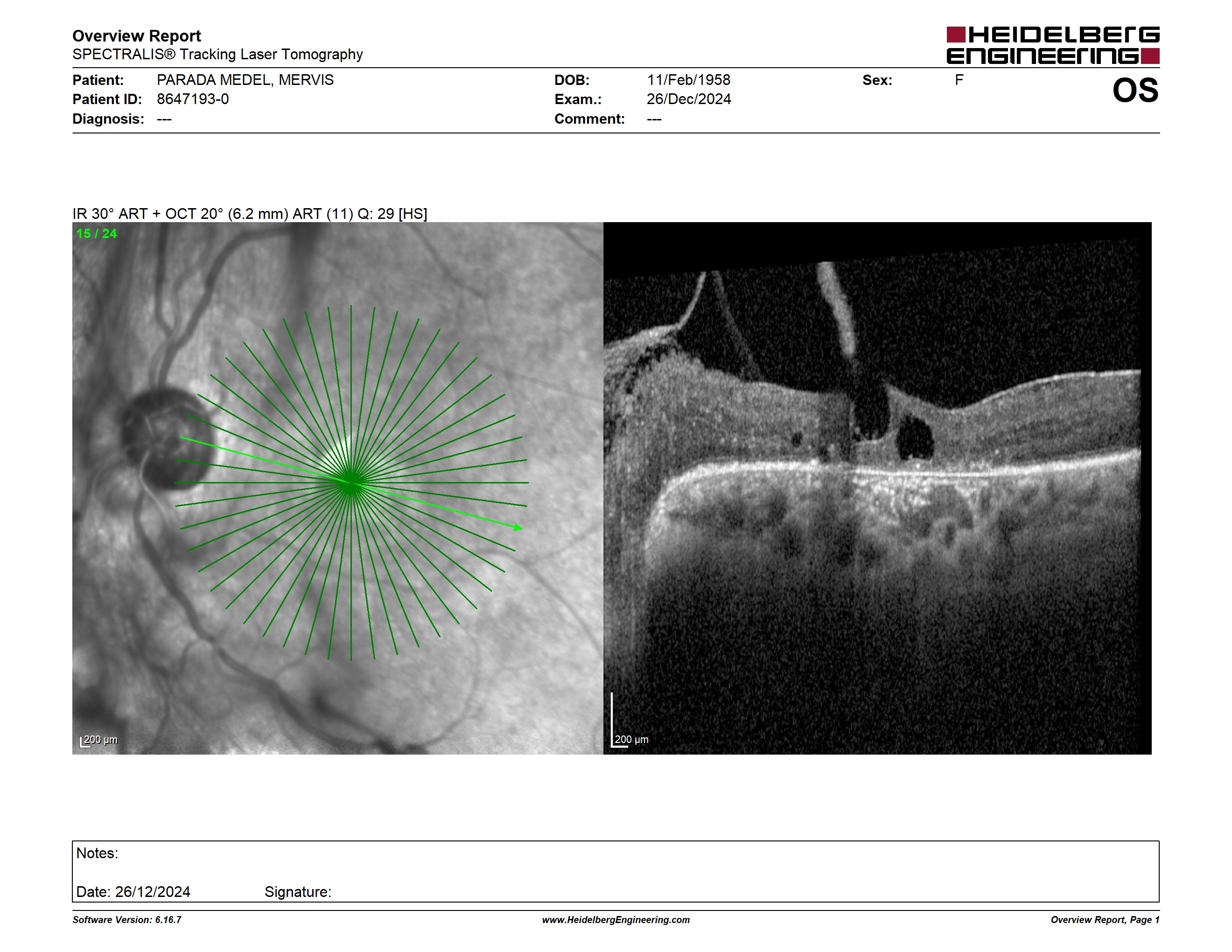Click the 'OS' eye label
The height and width of the screenshot is (952, 1232).
1135,90
